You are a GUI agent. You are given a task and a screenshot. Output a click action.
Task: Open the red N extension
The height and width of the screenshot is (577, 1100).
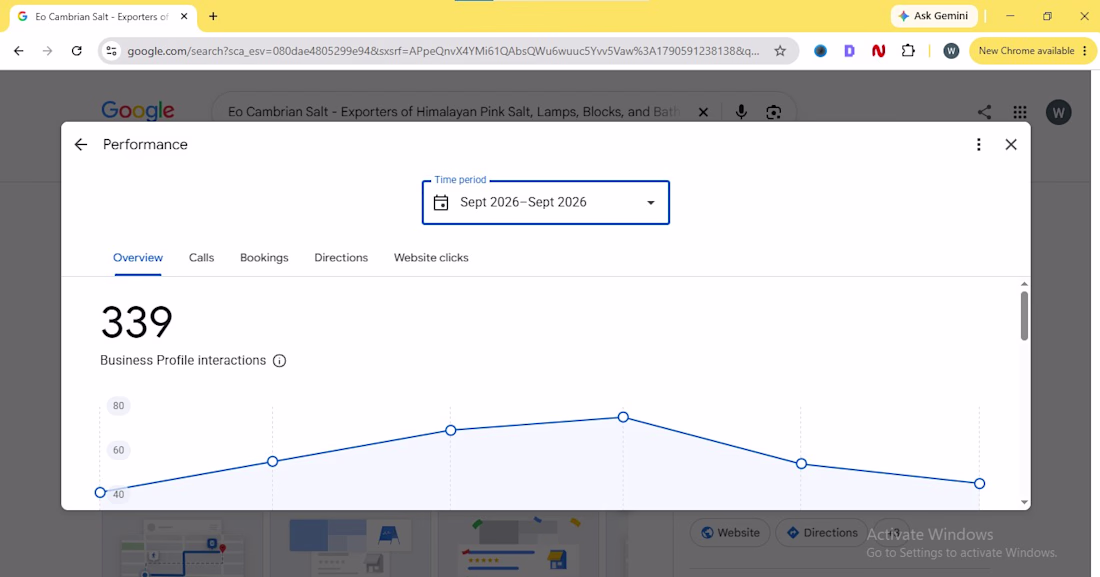878,51
